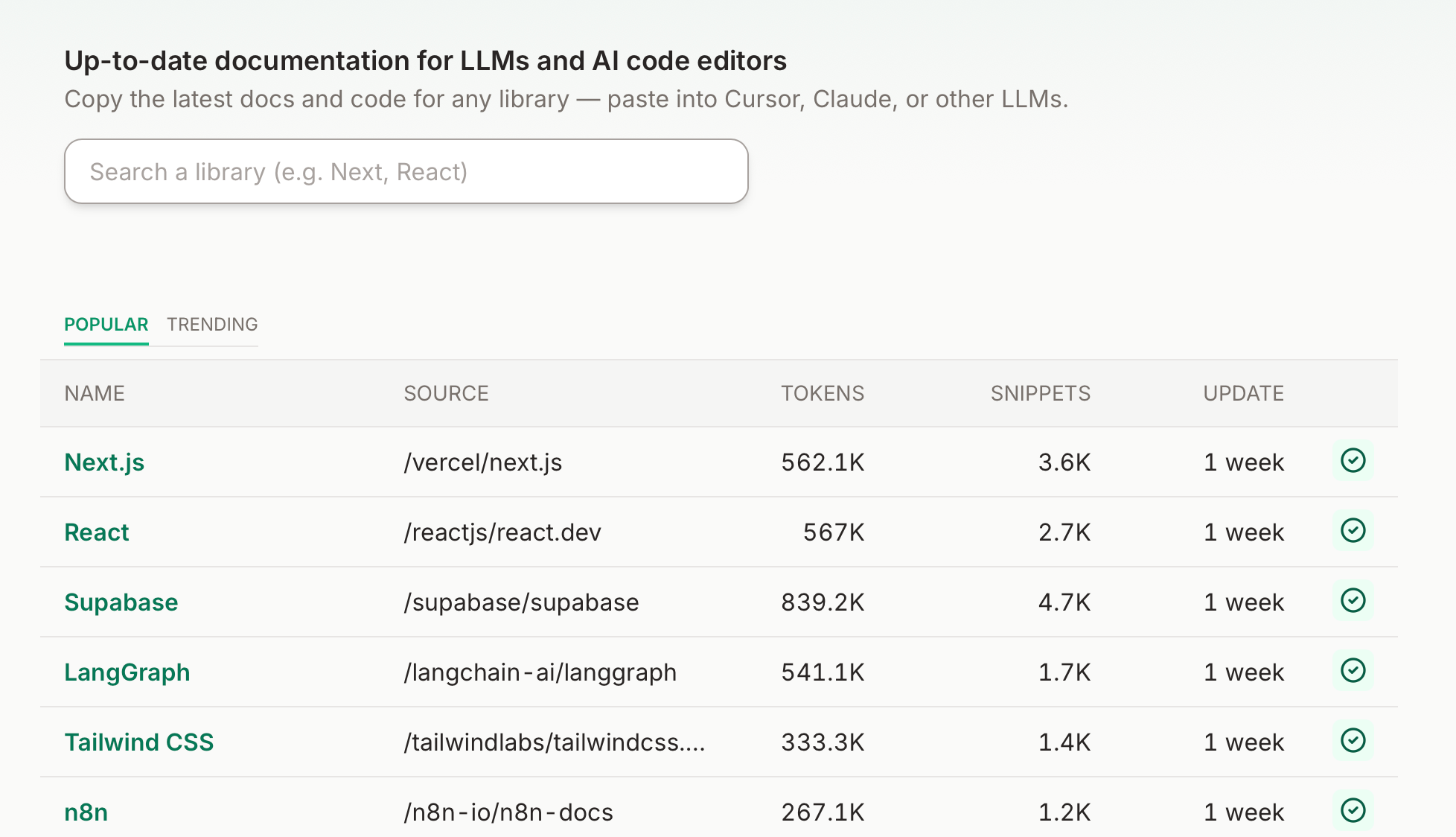The width and height of the screenshot is (1456, 837).
Task: Click the check-circle icon in the Next.js row
Action: point(1353,461)
